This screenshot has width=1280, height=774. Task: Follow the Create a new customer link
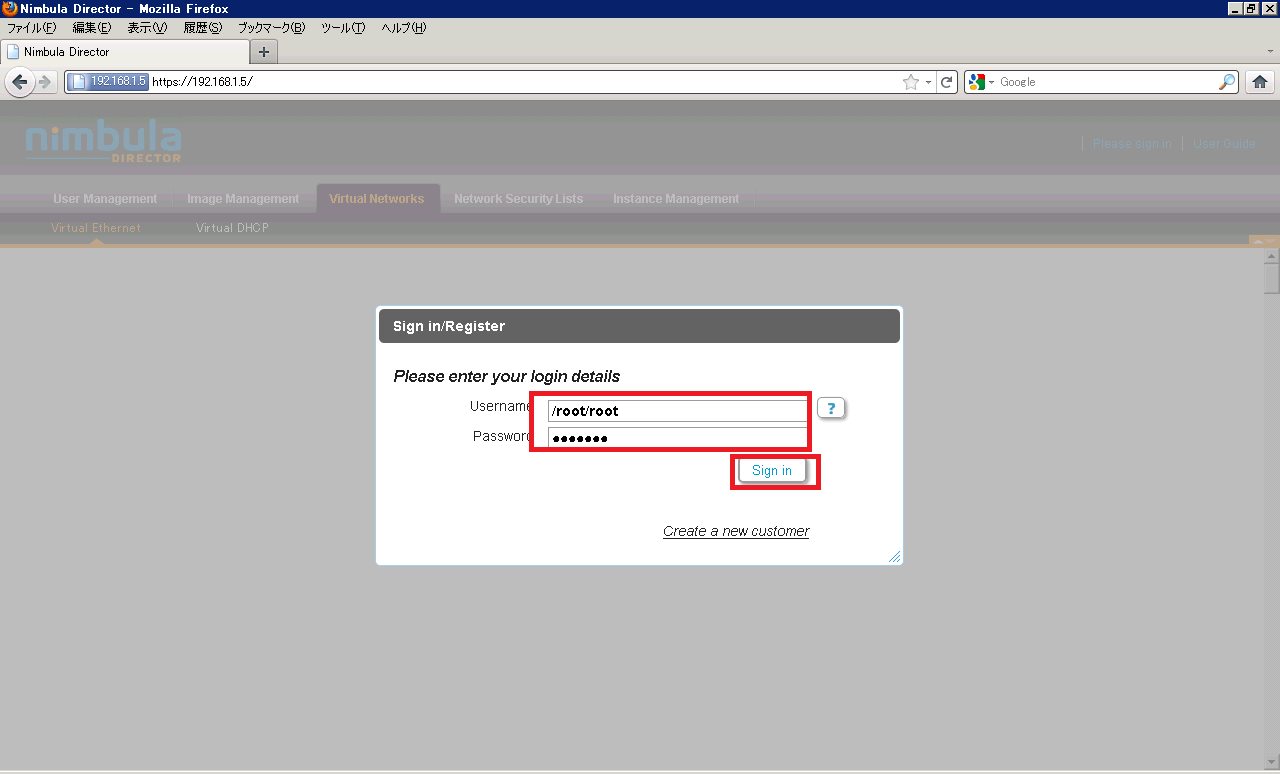(736, 531)
